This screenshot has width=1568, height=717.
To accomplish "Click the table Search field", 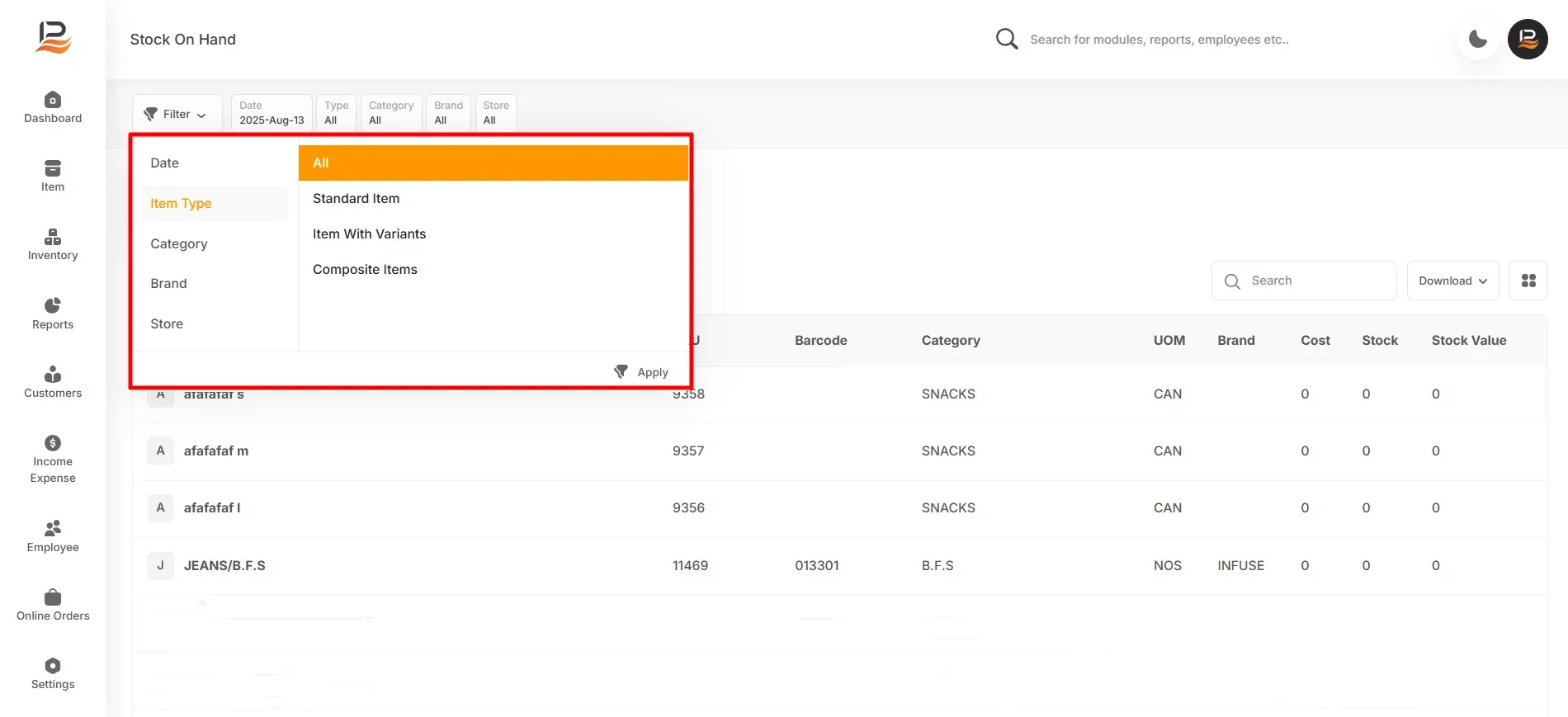I will coord(1304,281).
